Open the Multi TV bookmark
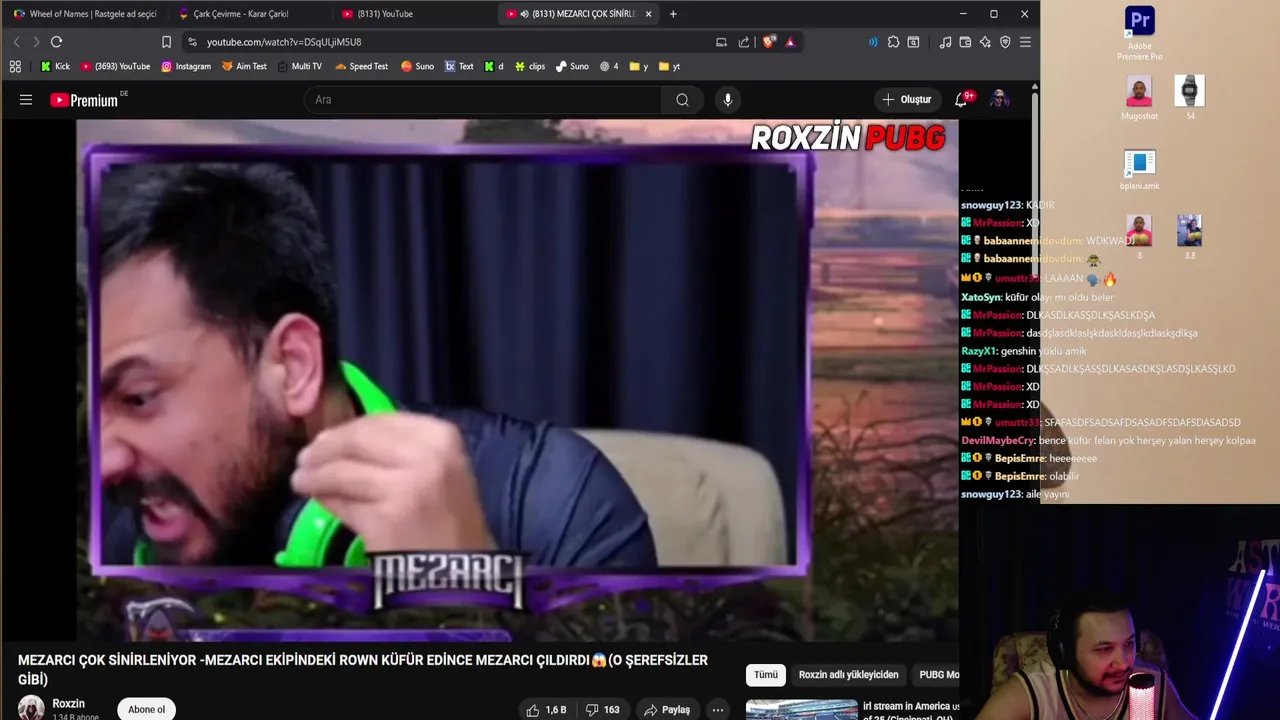Viewport: 1280px width, 720px height. point(300,67)
